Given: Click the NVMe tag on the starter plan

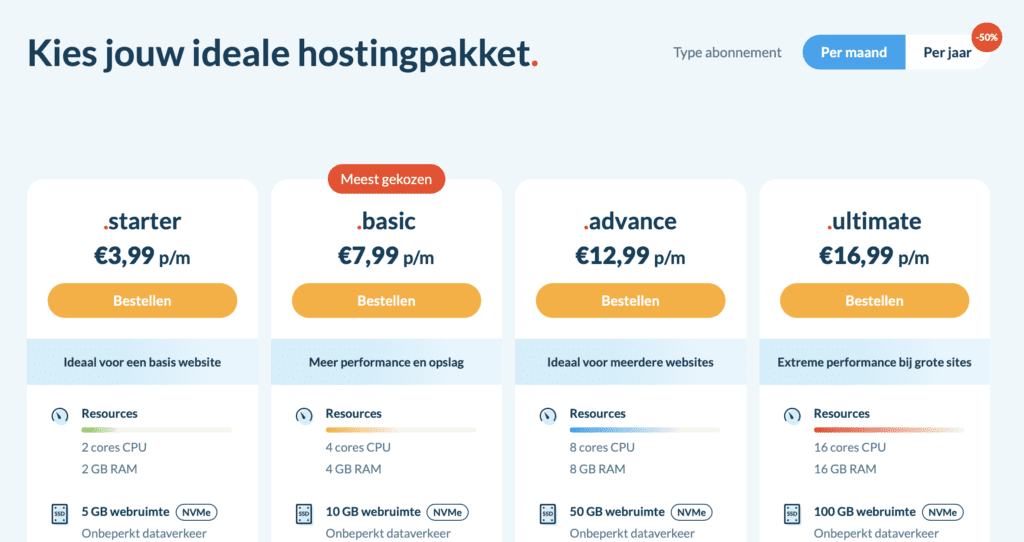Looking at the screenshot, I should [196, 512].
